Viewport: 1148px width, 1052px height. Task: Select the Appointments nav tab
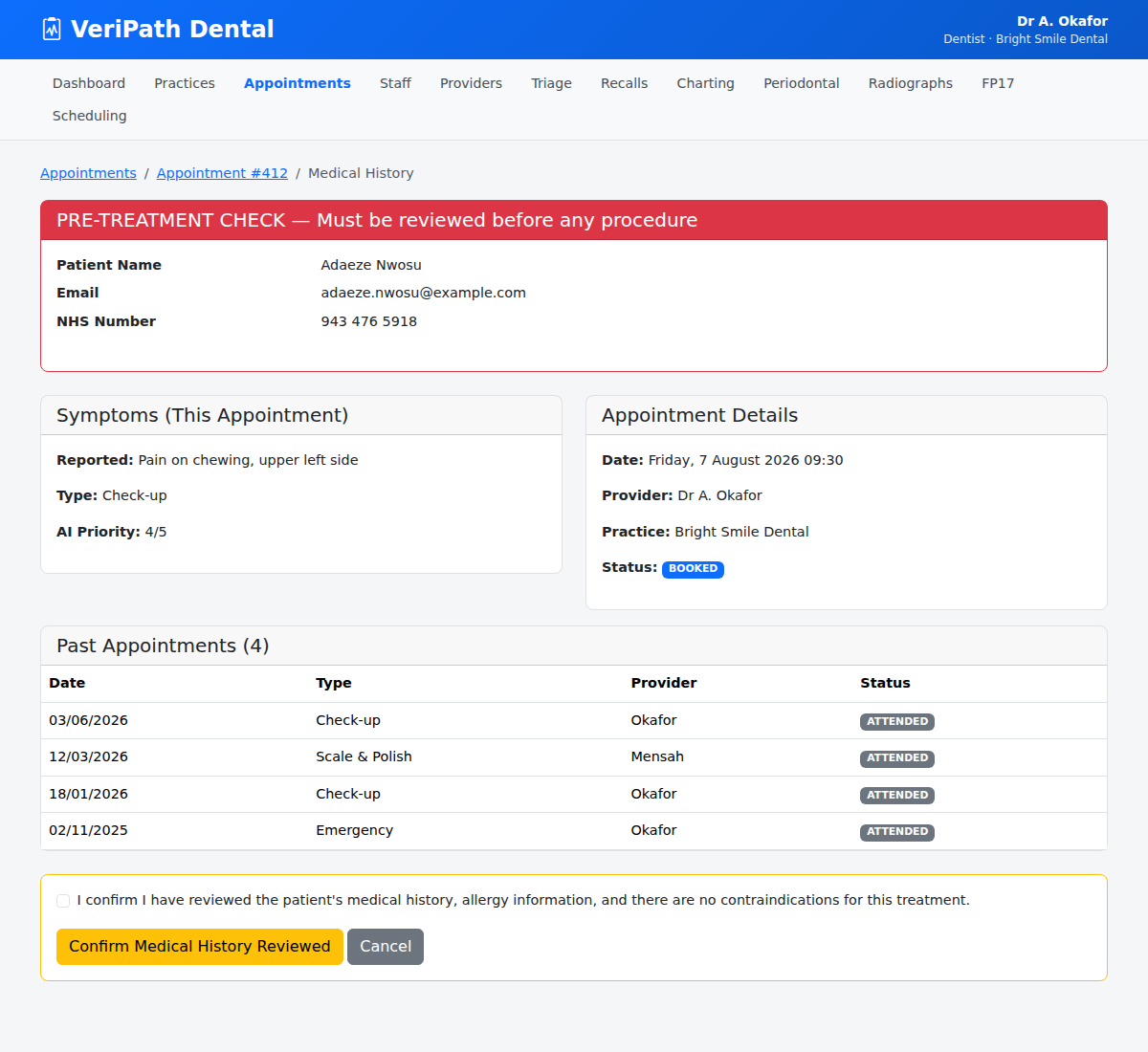point(298,83)
